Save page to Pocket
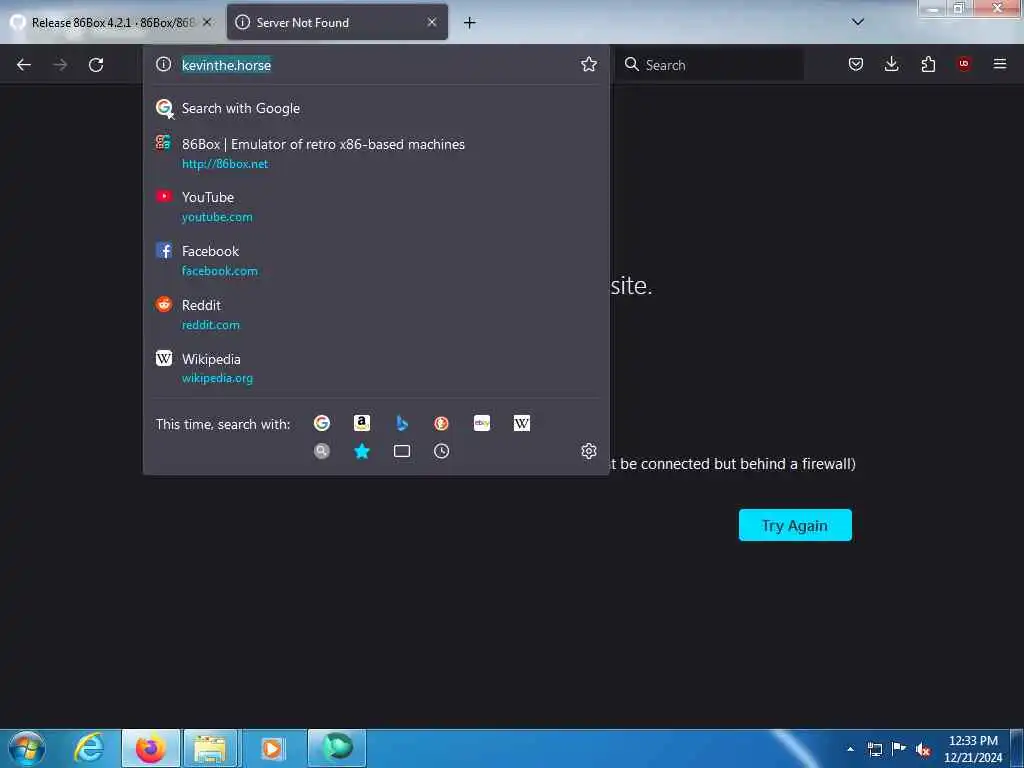The width and height of the screenshot is (1024, 768). [856, 64]
